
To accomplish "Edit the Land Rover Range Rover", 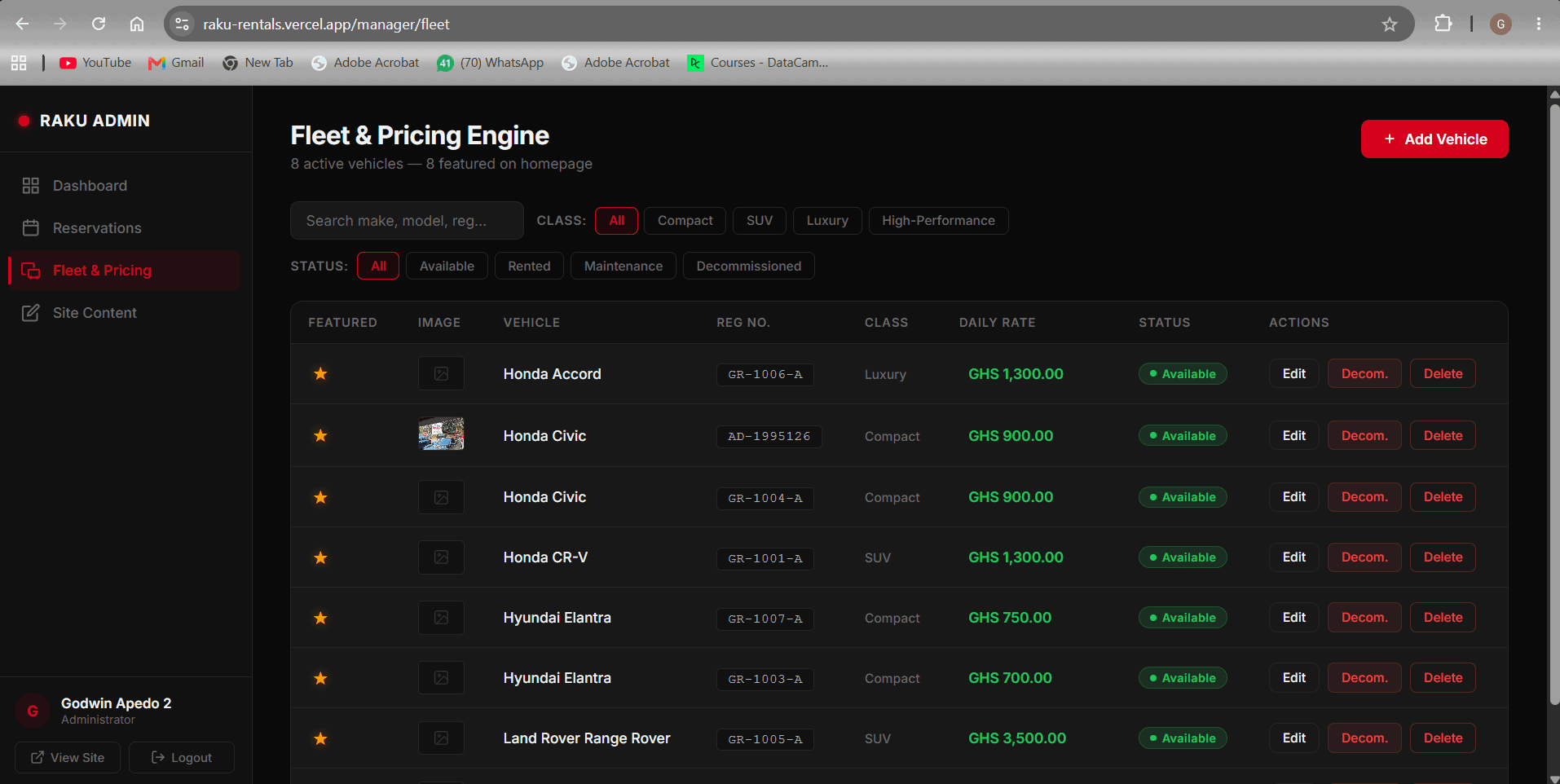I will (1294, 738).
